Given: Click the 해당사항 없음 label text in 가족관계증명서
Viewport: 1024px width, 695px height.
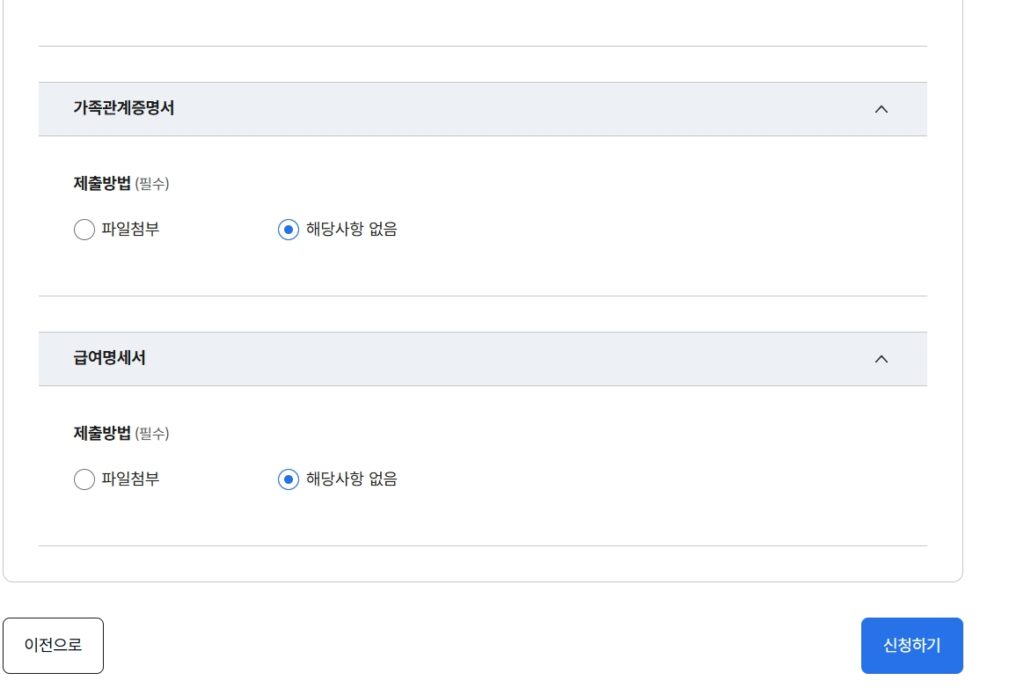Looking at the screenshot, I should (x=351, y=229).
